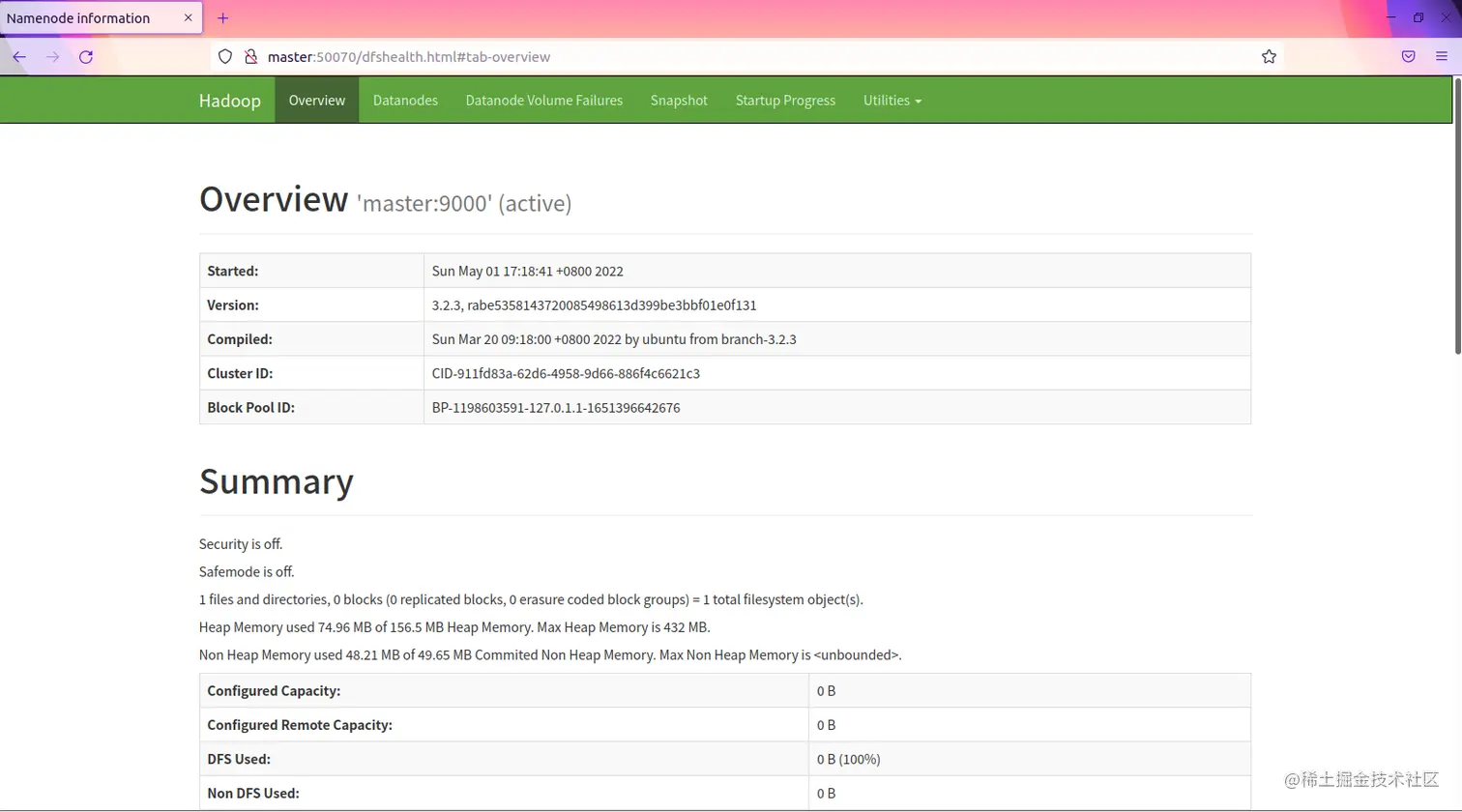Click the 'Security is off.' line
Image resolution: width=1462 pixels, height=812 pixels.
pyautogui.click(x=241, y=544)
